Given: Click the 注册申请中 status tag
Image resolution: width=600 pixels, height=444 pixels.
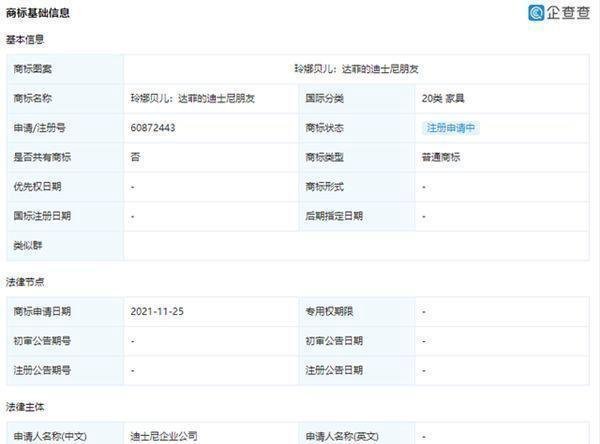Looking at the screenshot, I should click(450, 128).
